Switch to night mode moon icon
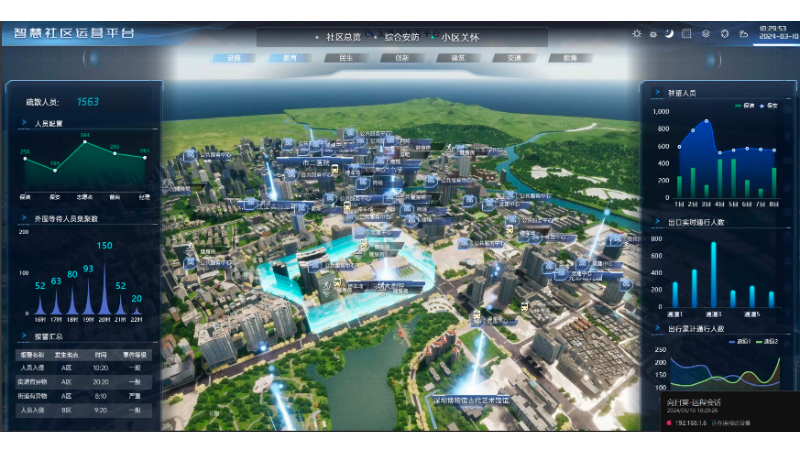The image size is (800, 453). click(669, 34)
